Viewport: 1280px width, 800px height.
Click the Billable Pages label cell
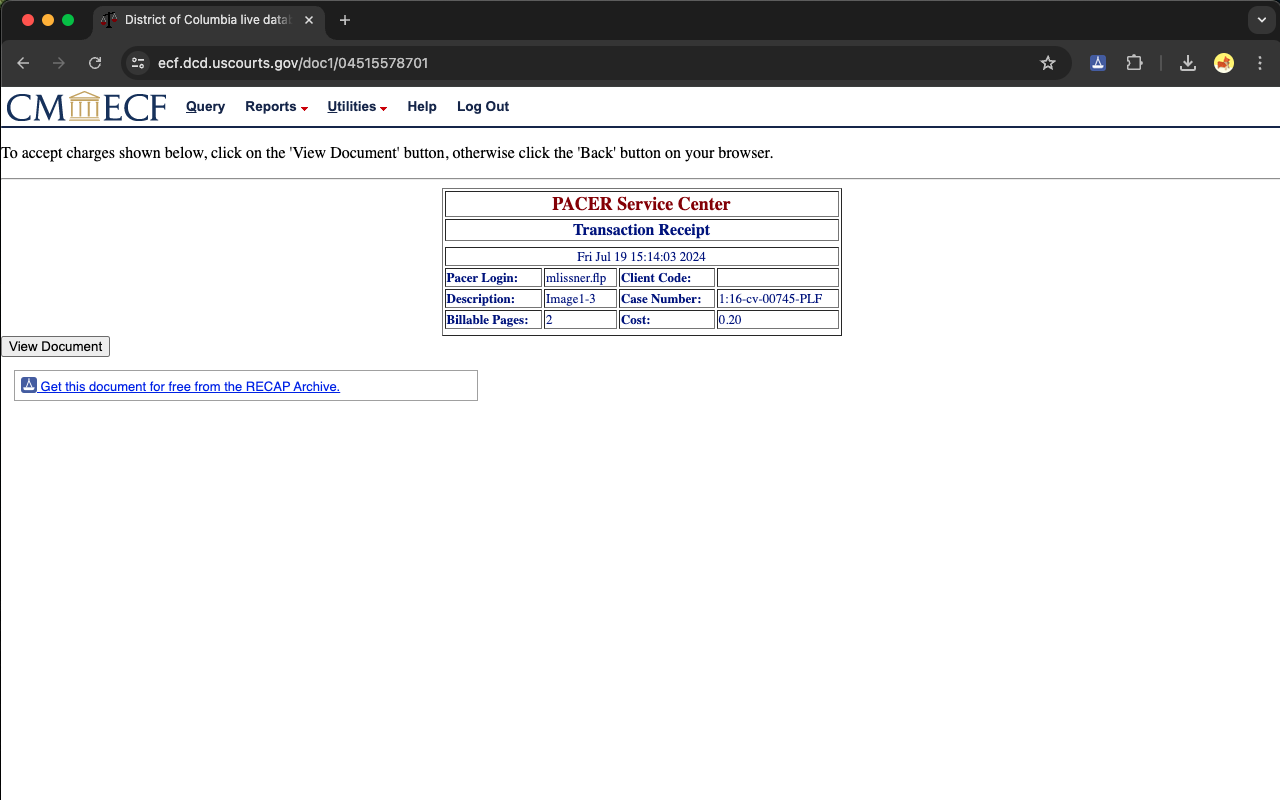[x=493, y=320]
